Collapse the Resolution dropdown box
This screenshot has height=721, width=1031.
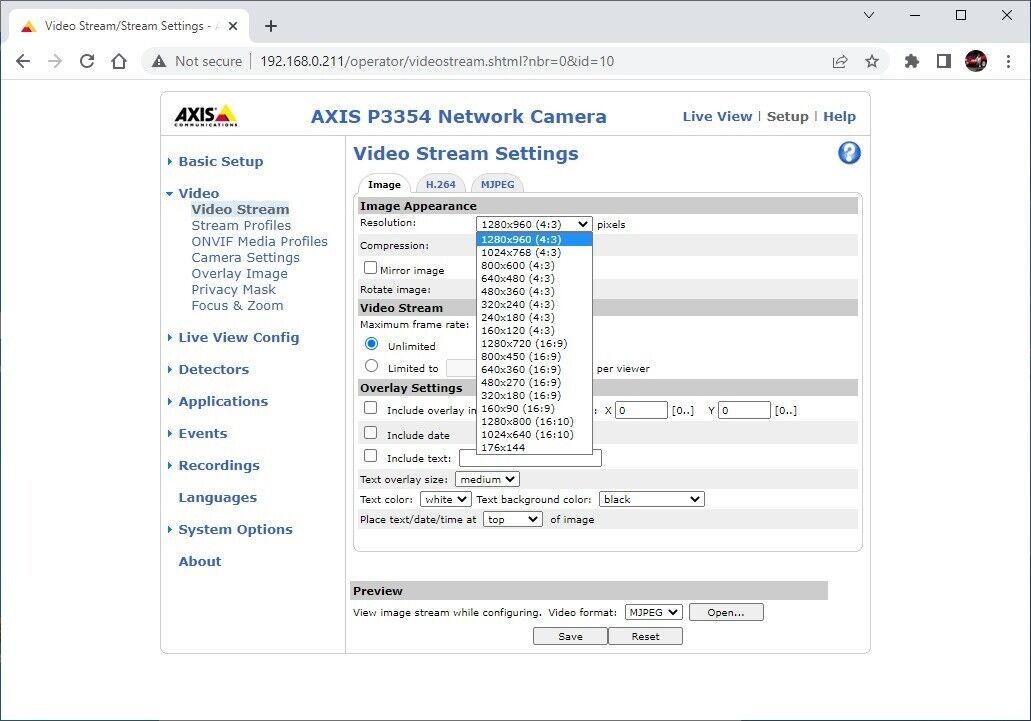(534, 224)
